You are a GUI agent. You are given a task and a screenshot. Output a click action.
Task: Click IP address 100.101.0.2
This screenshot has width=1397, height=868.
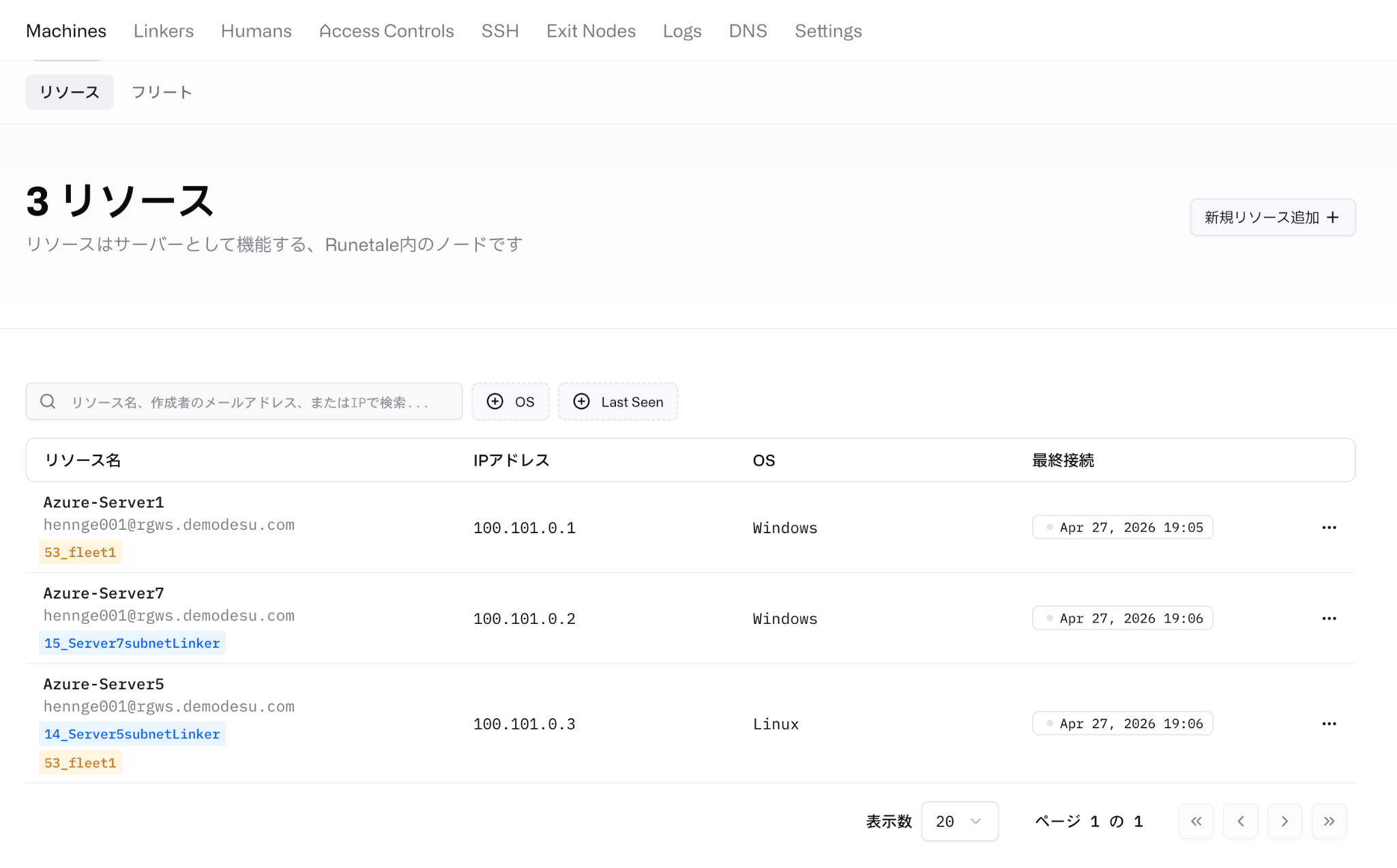pyautogui.click(x=525, y=618)
